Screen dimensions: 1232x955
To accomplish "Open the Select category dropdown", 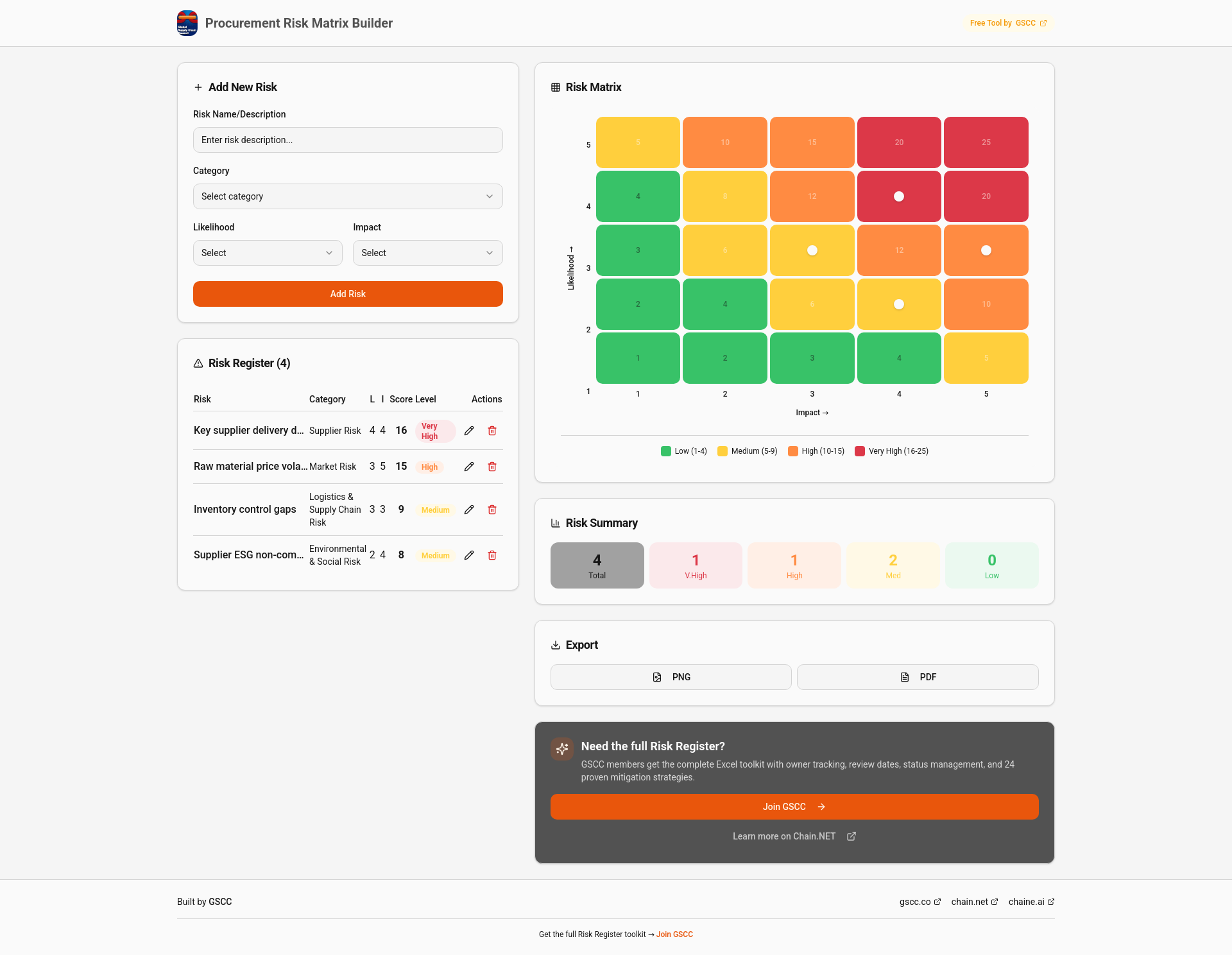I will pyautogui.click(x=348, y=196).
